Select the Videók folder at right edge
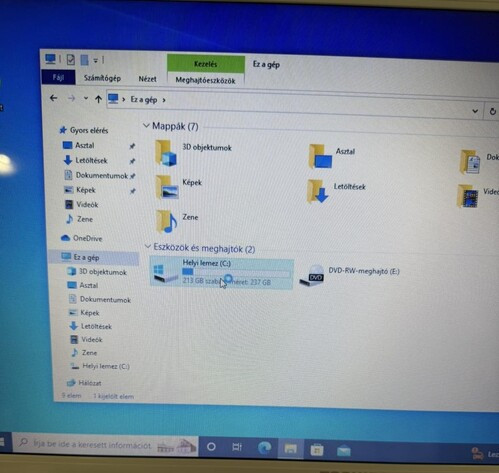The width and height of the screenshot is (499, 473). tap(477, 196)
